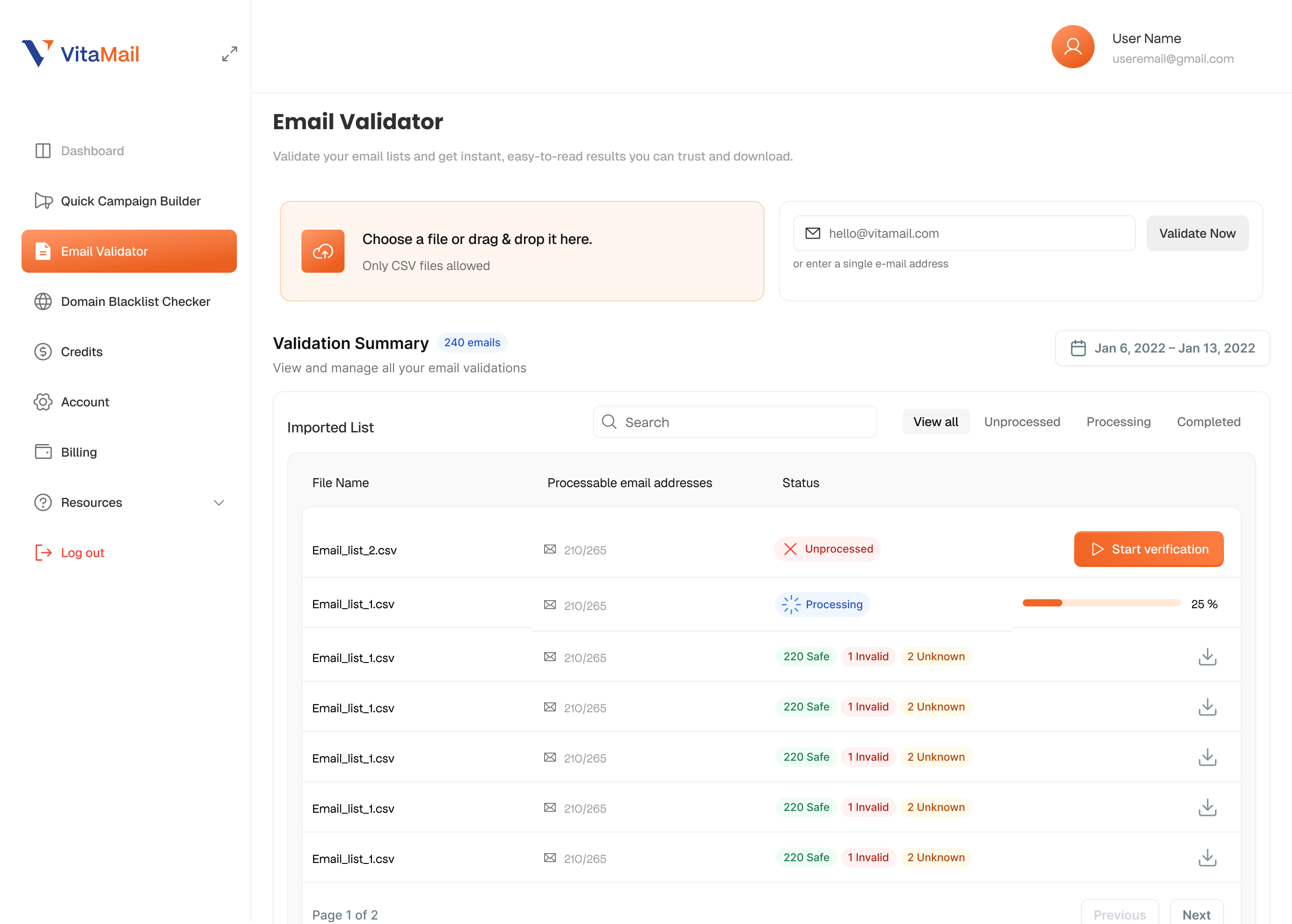Click the Credits dollar icon
1292x924 pixels.
tap(43, 352)
